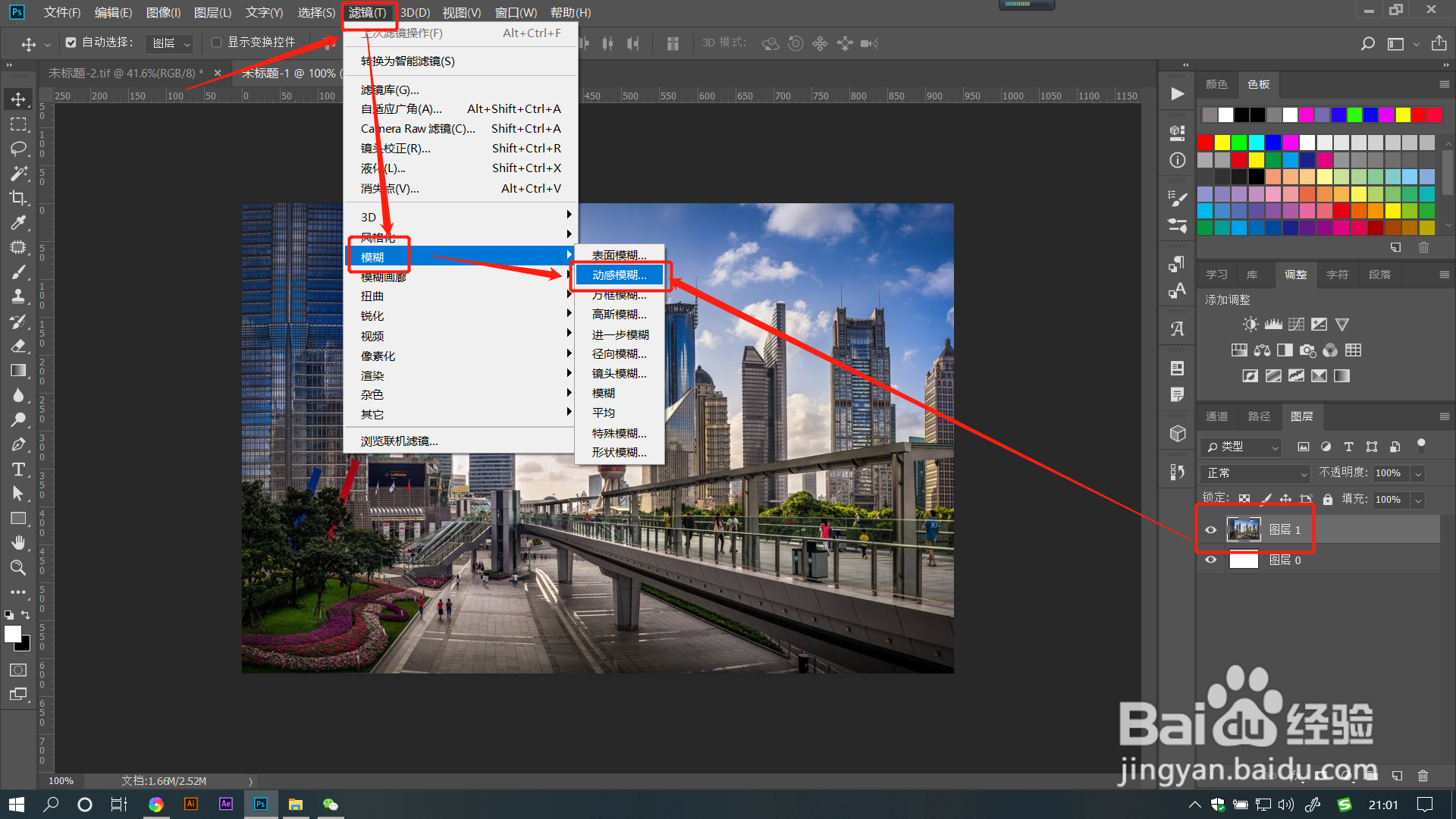Open the layer filter 类型 dropdown
Image resolution: width=1456 pixels, height=819 pixels.
tap(1241, 447)
